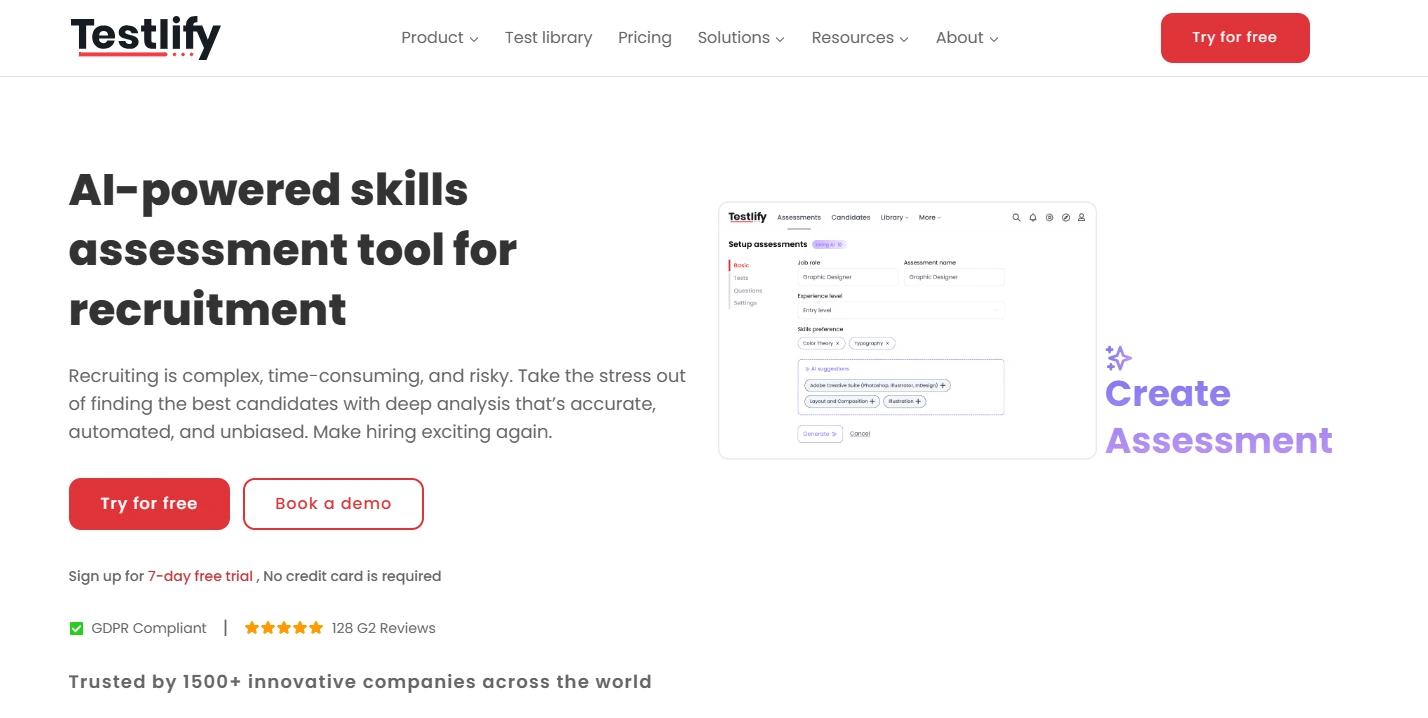Click the Generate button in the preview
Image resolution: width=1428 pixels, height=718 pixels.
click(x=820, y=434)
